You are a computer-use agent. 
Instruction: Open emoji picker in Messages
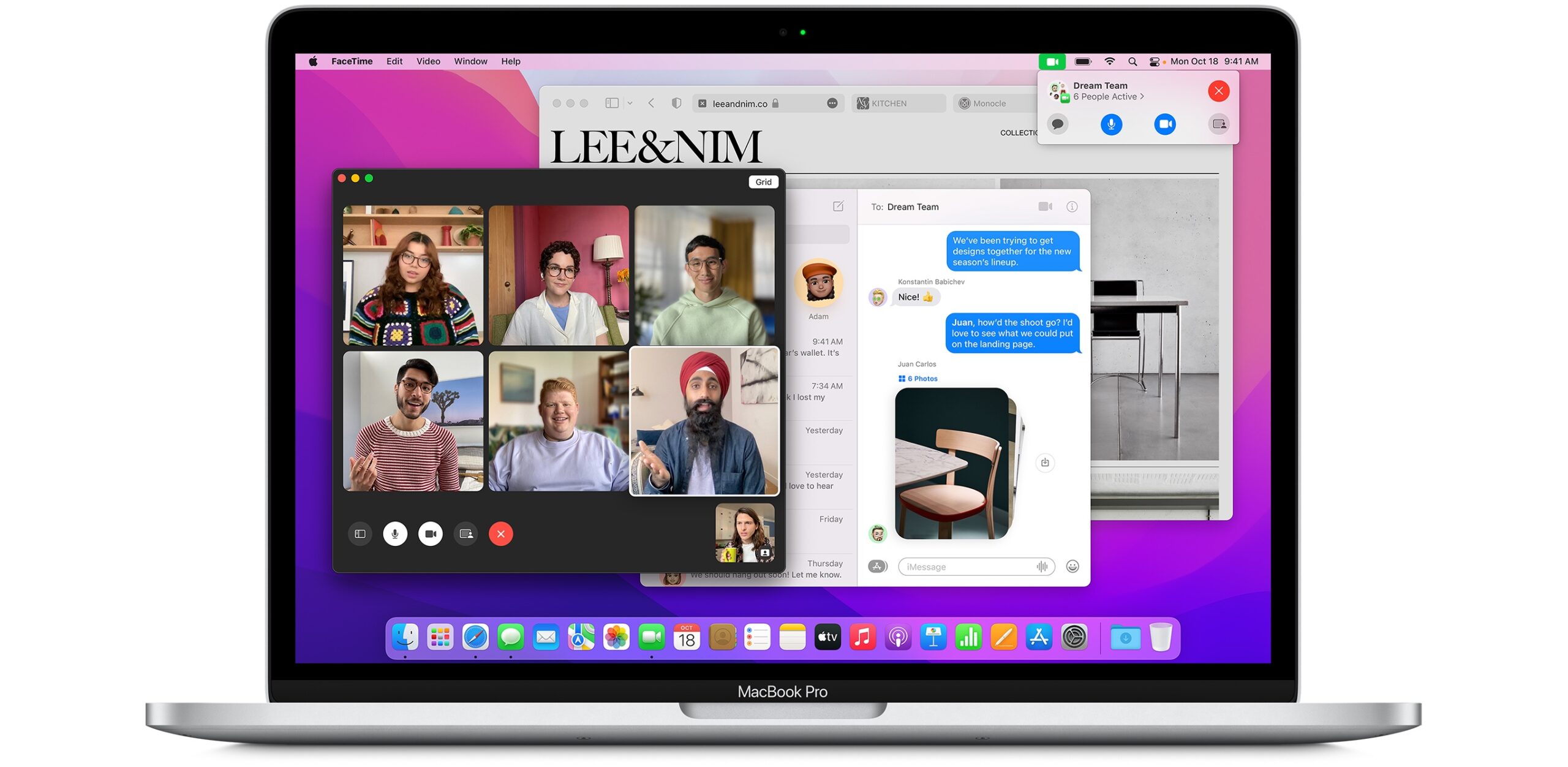pos(1072,567)
